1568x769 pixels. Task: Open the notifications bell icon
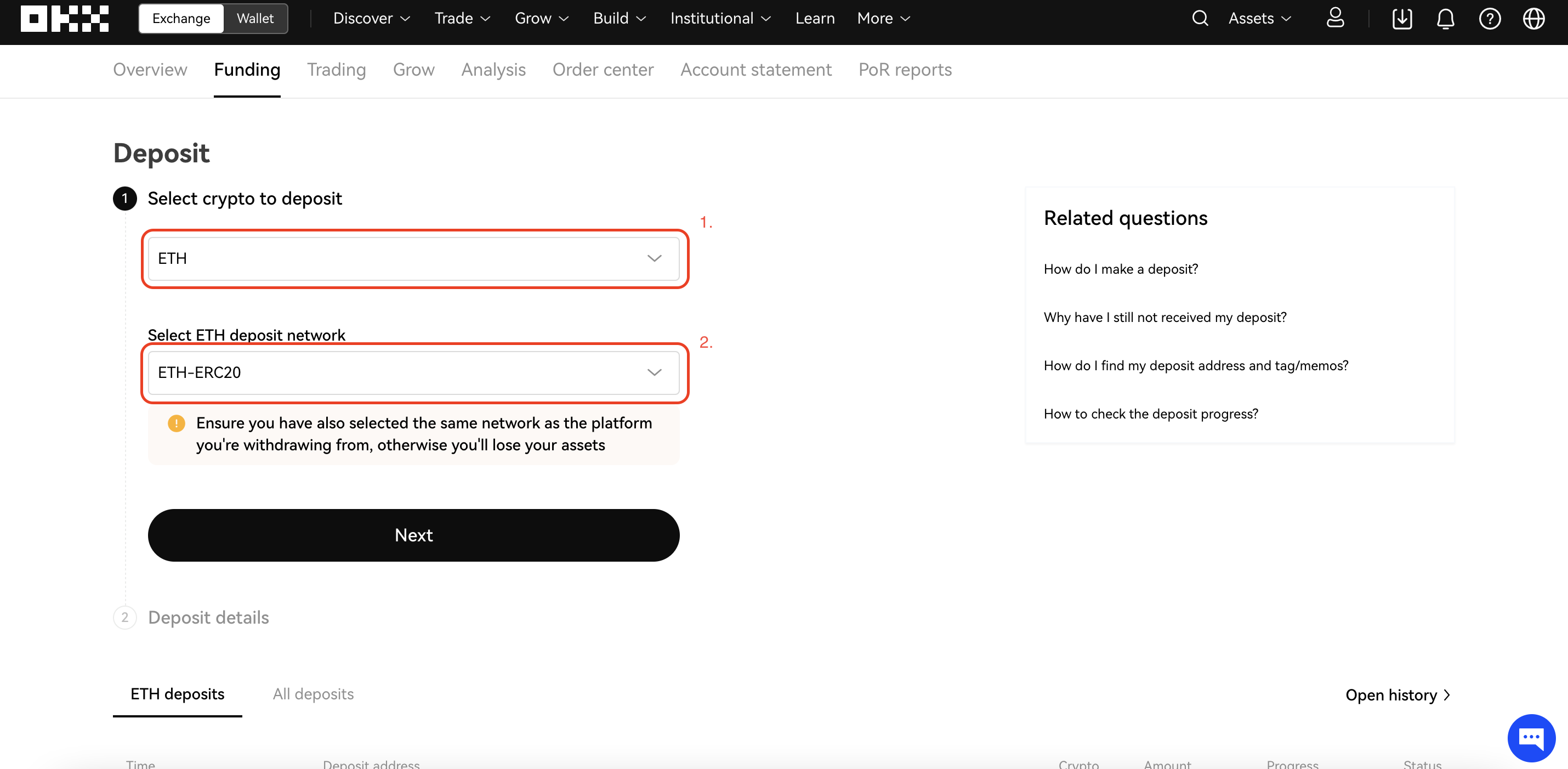[1446, 18]
